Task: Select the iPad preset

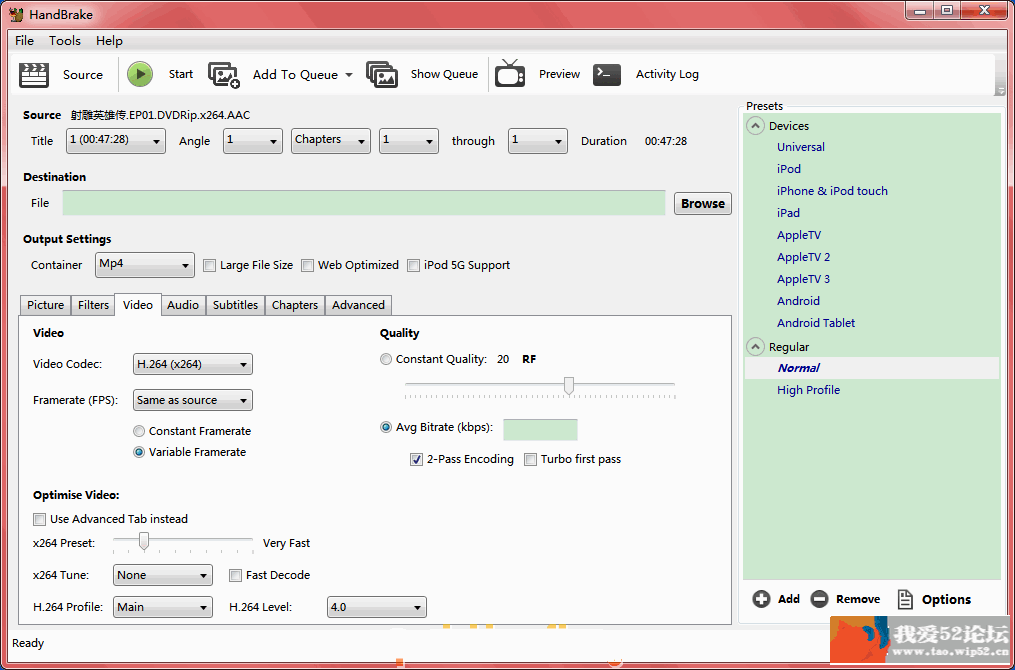Action: [x=788, y=213]
